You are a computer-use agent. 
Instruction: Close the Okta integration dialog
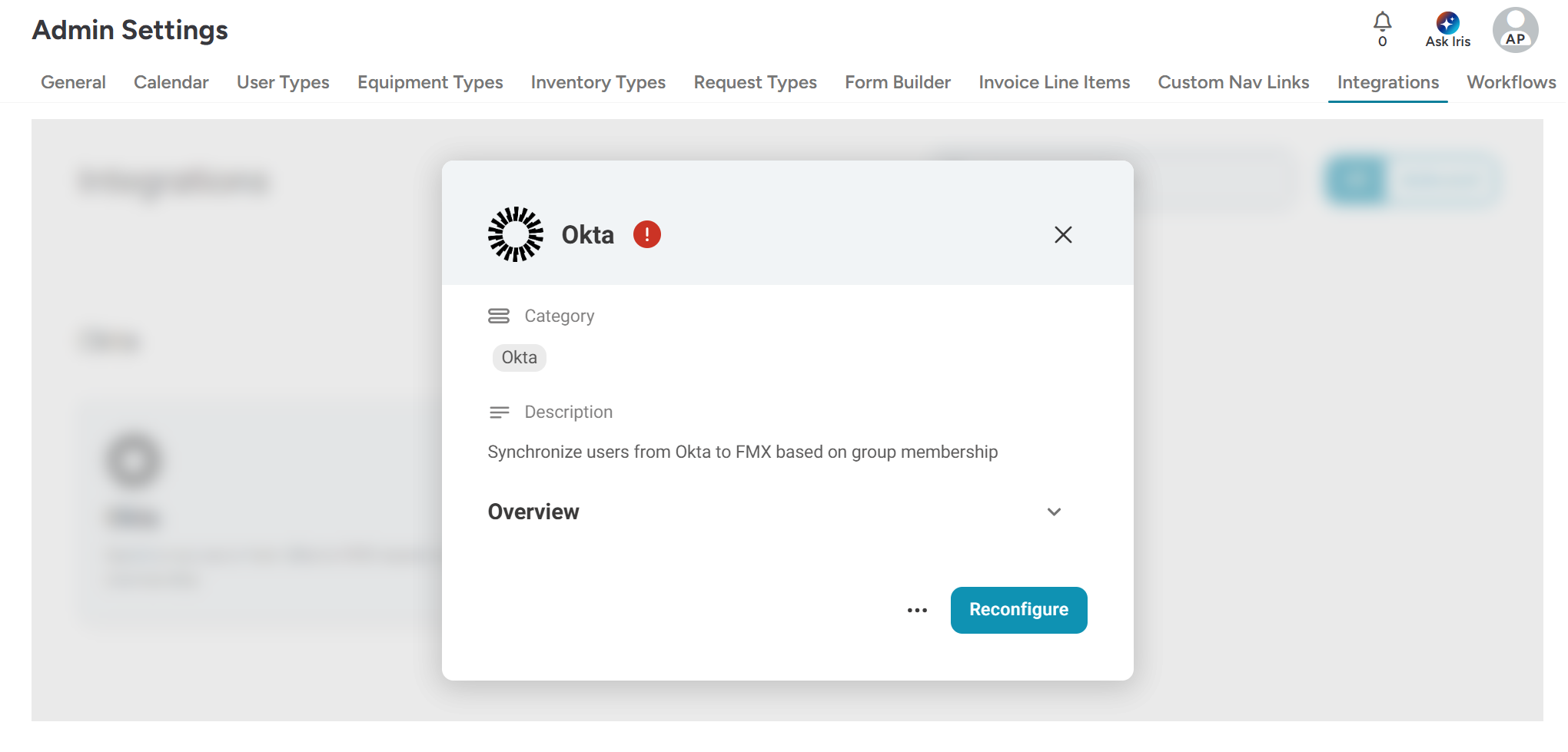(1063, 234)
